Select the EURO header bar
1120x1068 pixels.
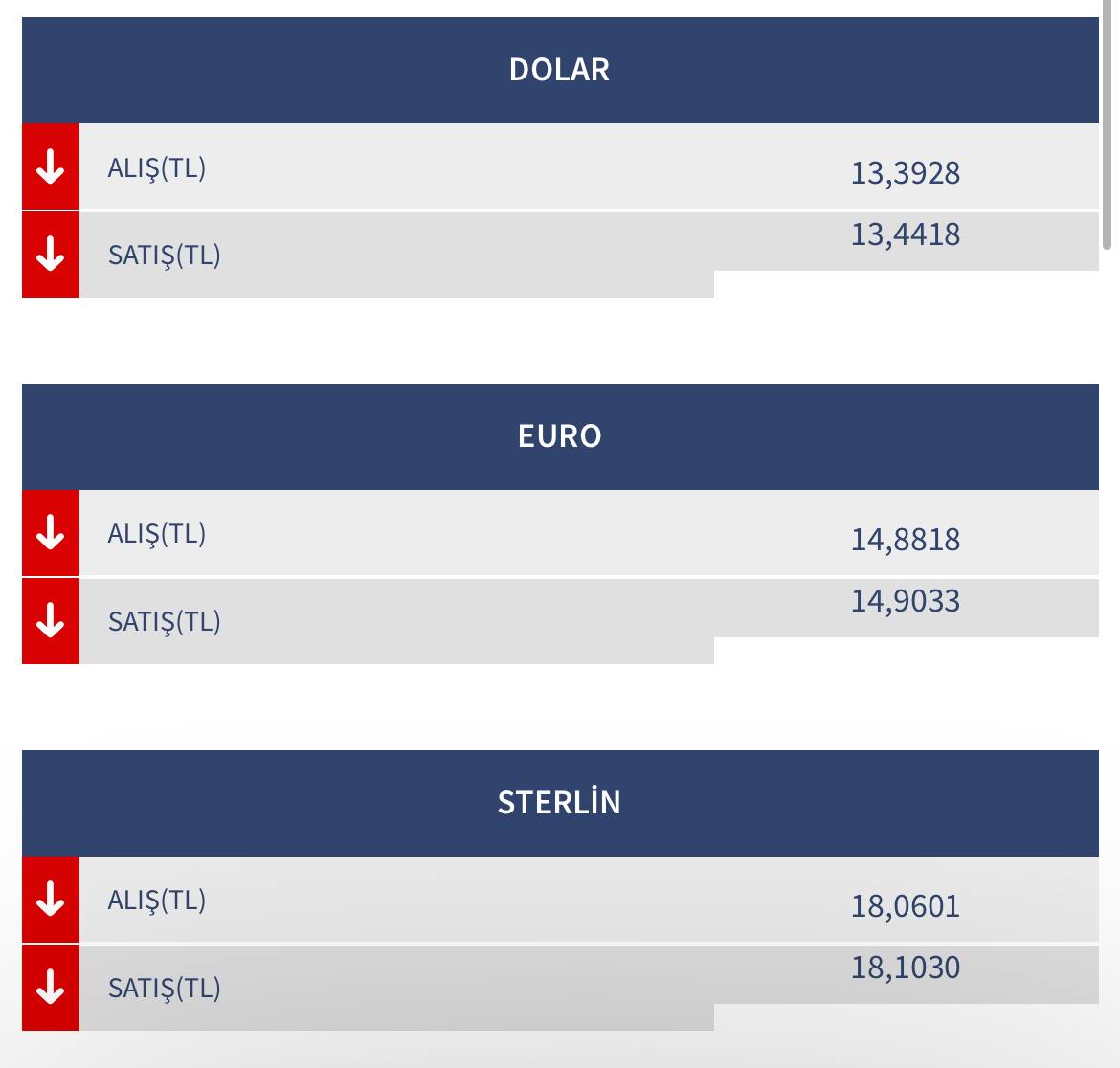coord(560,436)
